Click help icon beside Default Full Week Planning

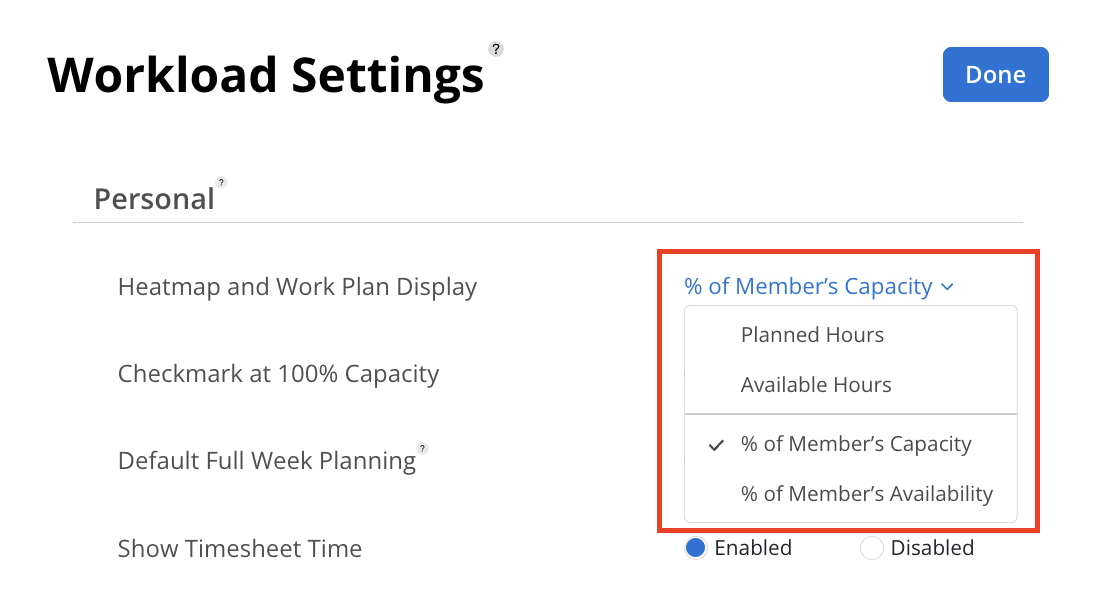(423, 448)
